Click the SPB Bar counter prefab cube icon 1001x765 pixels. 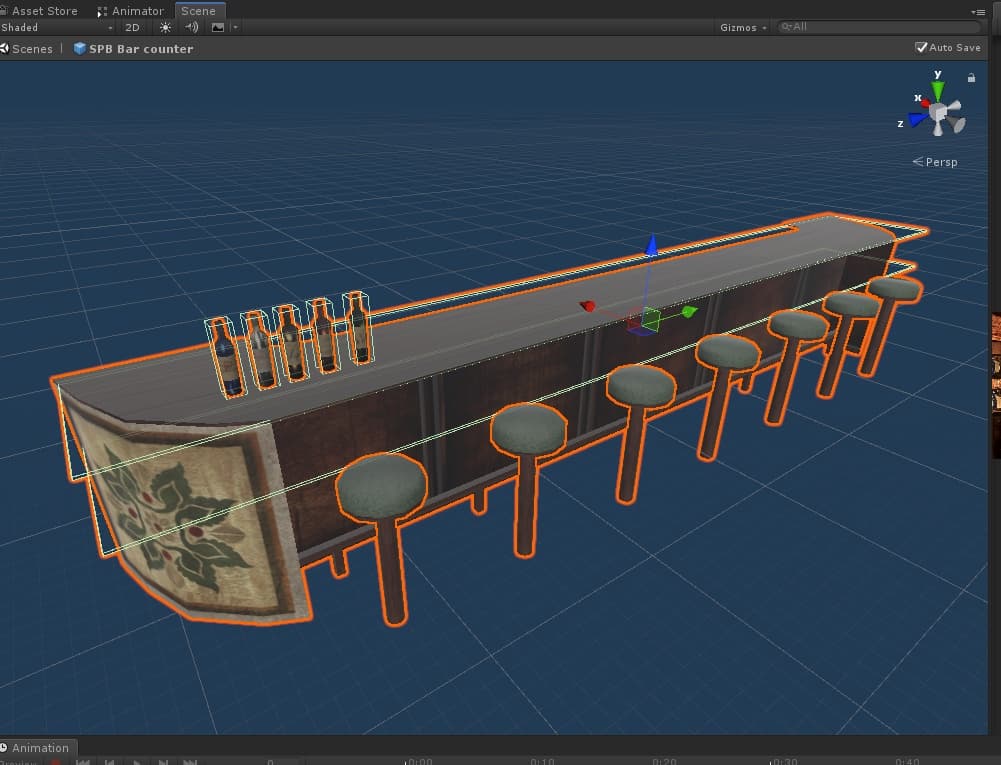pyautogui.click(x=80, y=48)
